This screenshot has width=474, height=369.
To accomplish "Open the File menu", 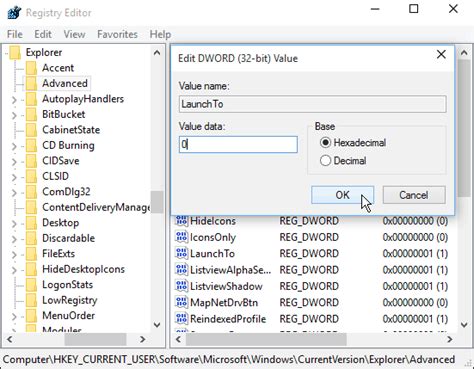I will 15,34.
